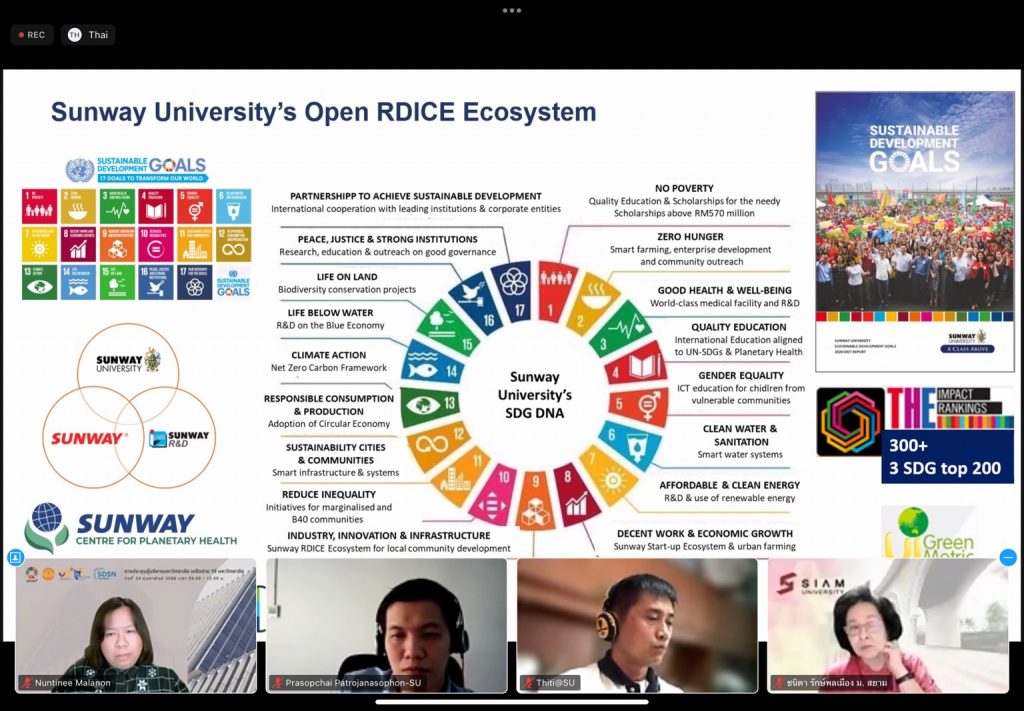
Task: Click Sunway Centre for Planetary Health logo
Action: [x=131, y=528]
